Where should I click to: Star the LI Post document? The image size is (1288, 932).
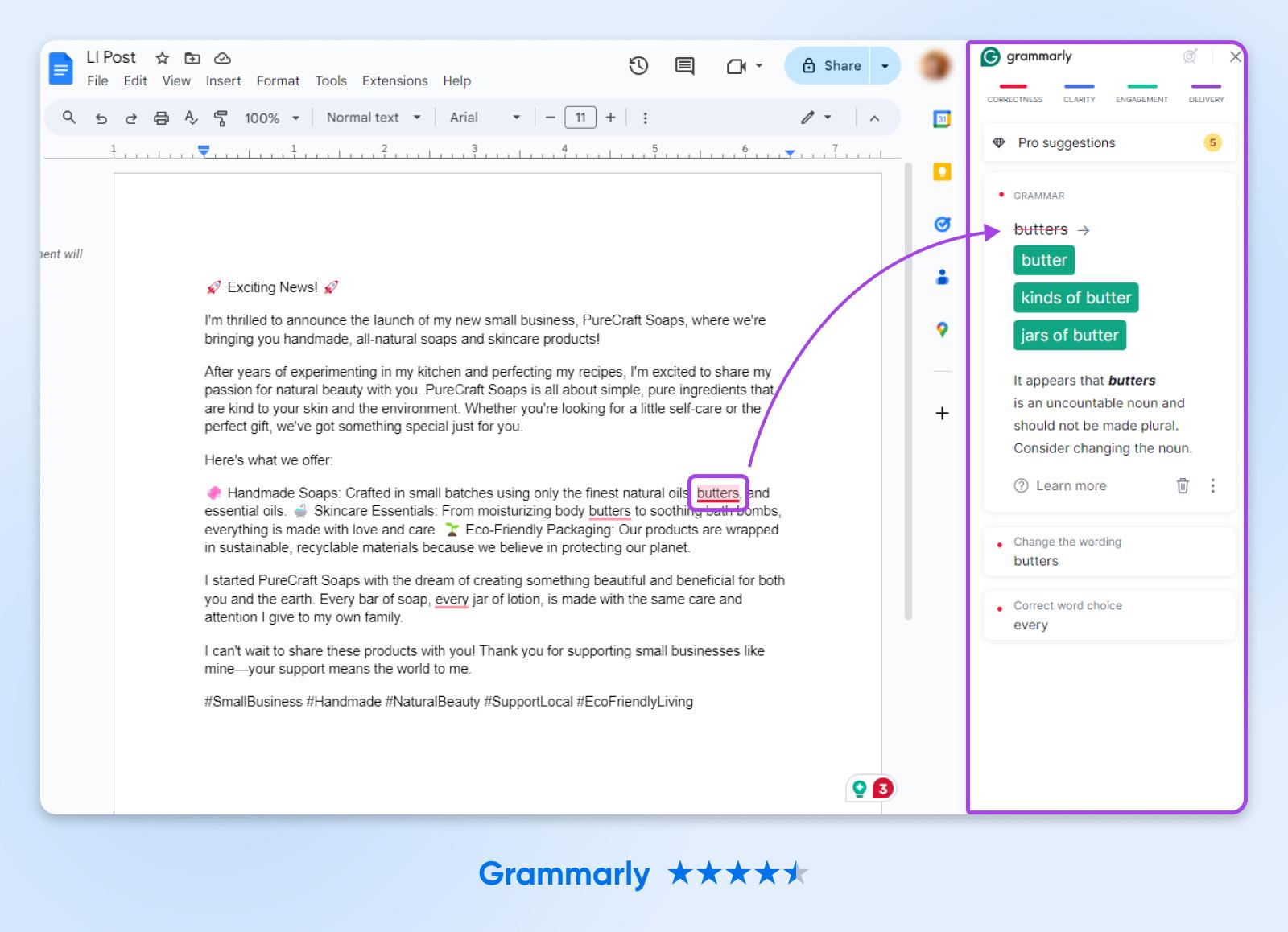pyautogui.click(x=163, y=58)
